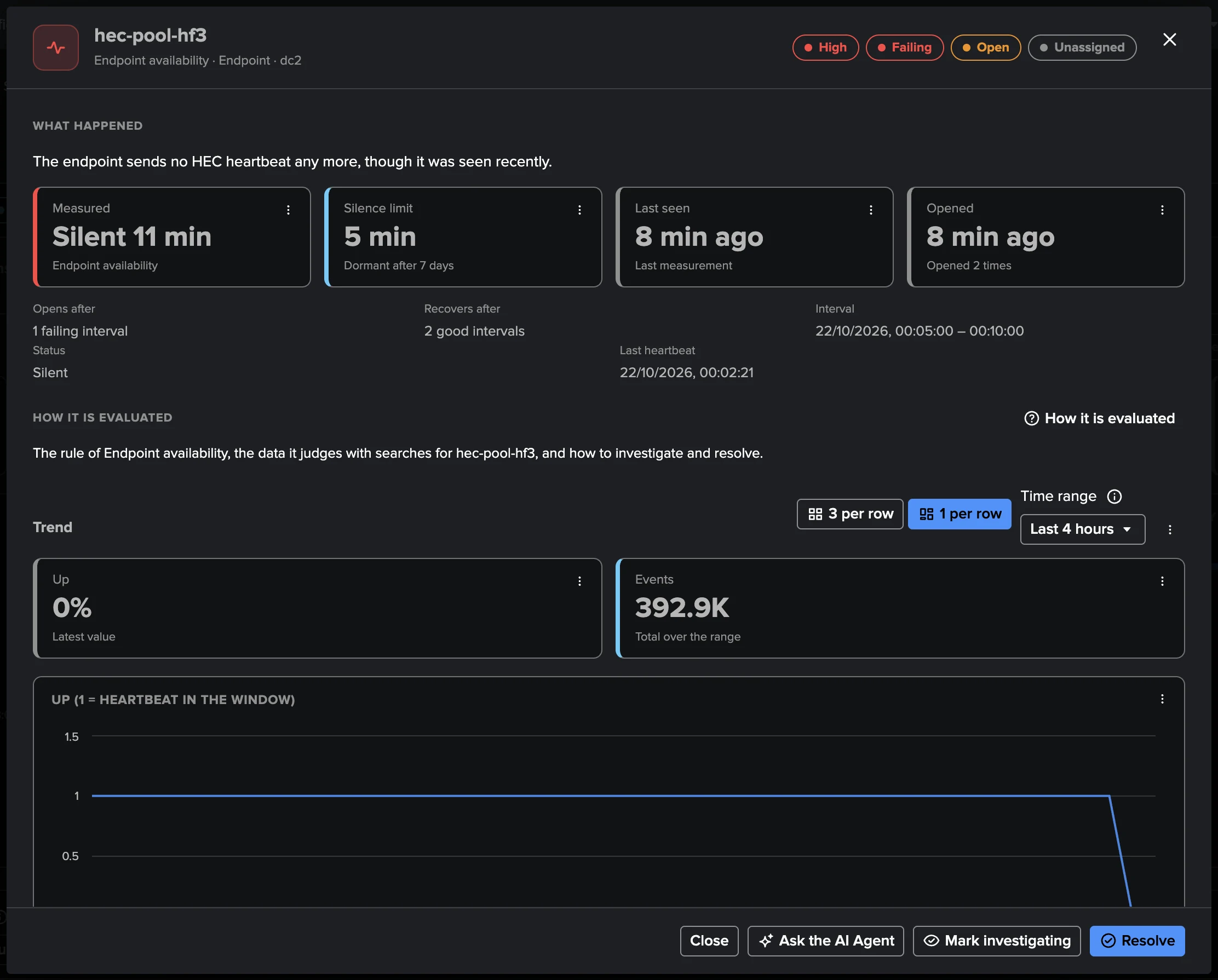Click the 0% Up latest value
This screenshot has height=980, width=1218.
pyautogui.click(x=72, y=608)
